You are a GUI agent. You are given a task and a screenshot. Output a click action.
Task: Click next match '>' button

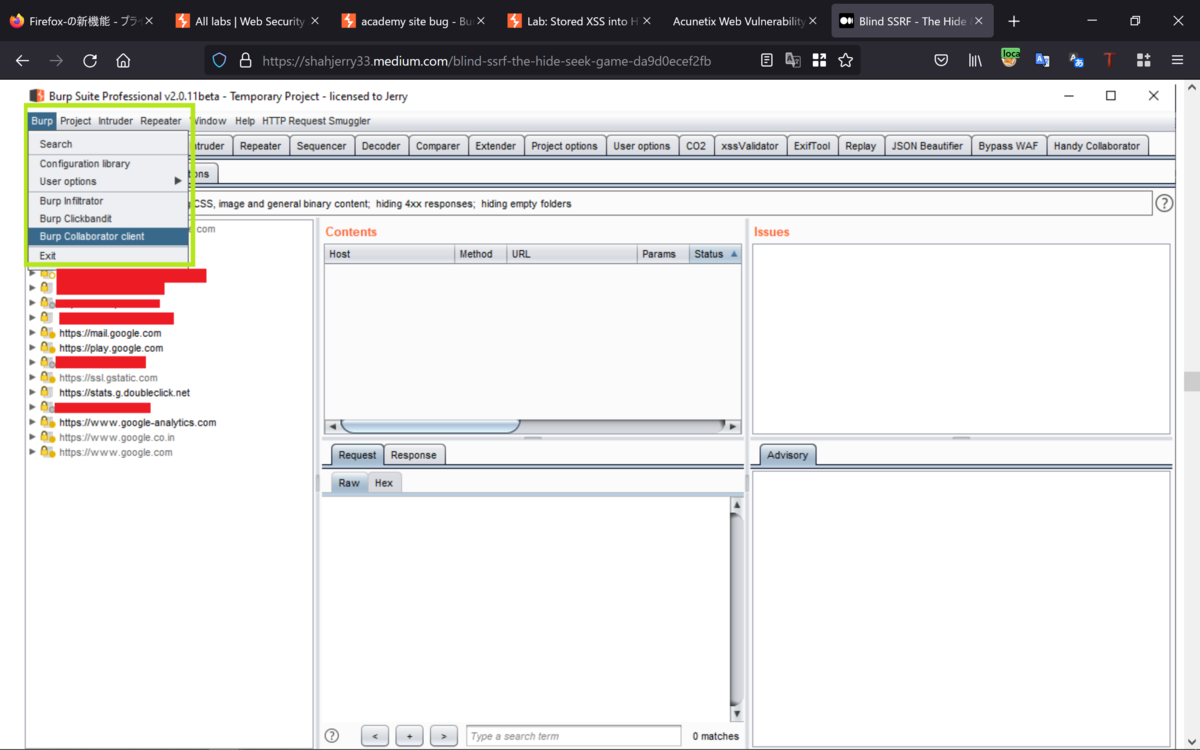444,736
